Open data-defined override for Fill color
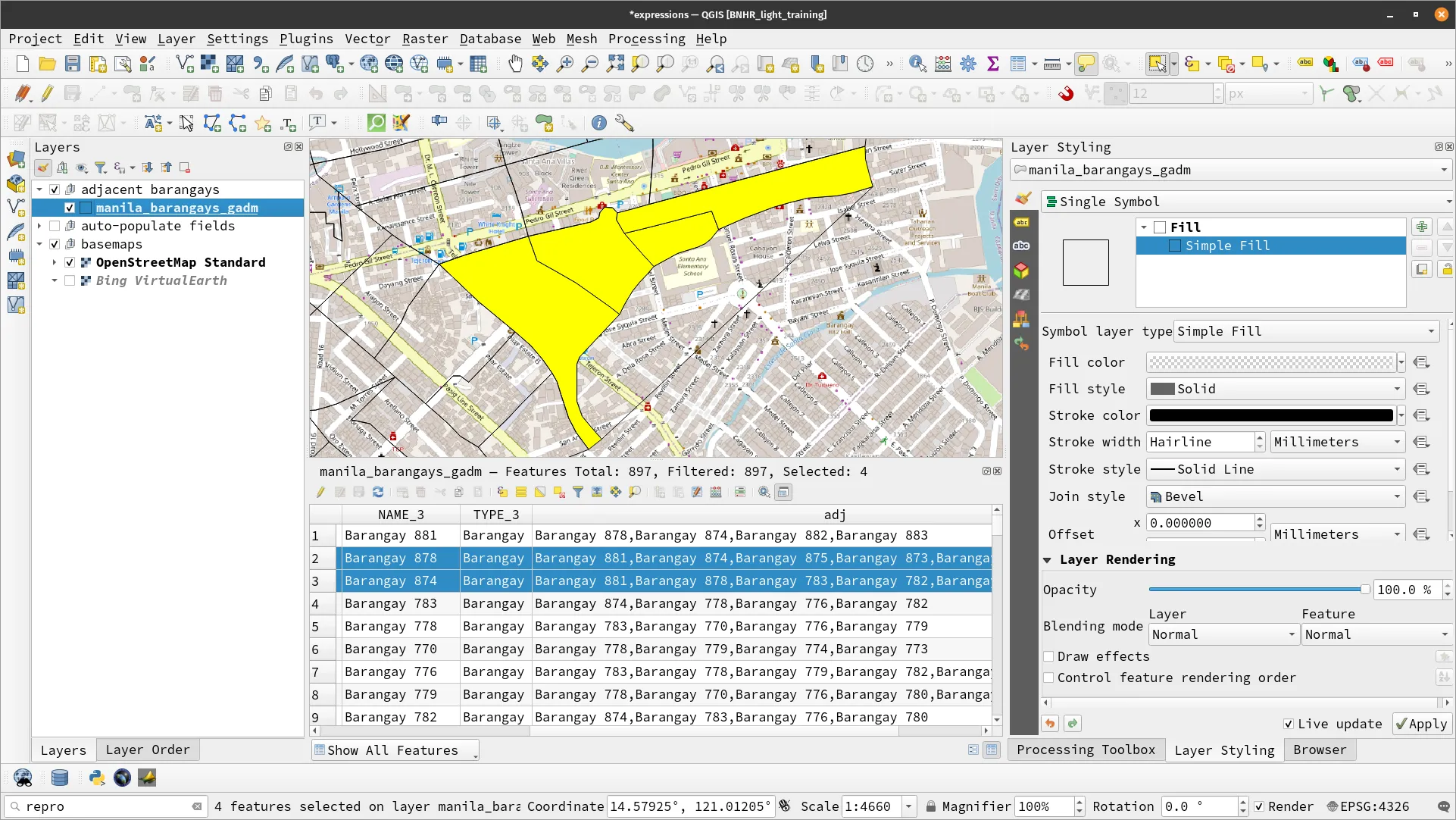This screenshot has width=1456, height=820. tap(1421, 362)
